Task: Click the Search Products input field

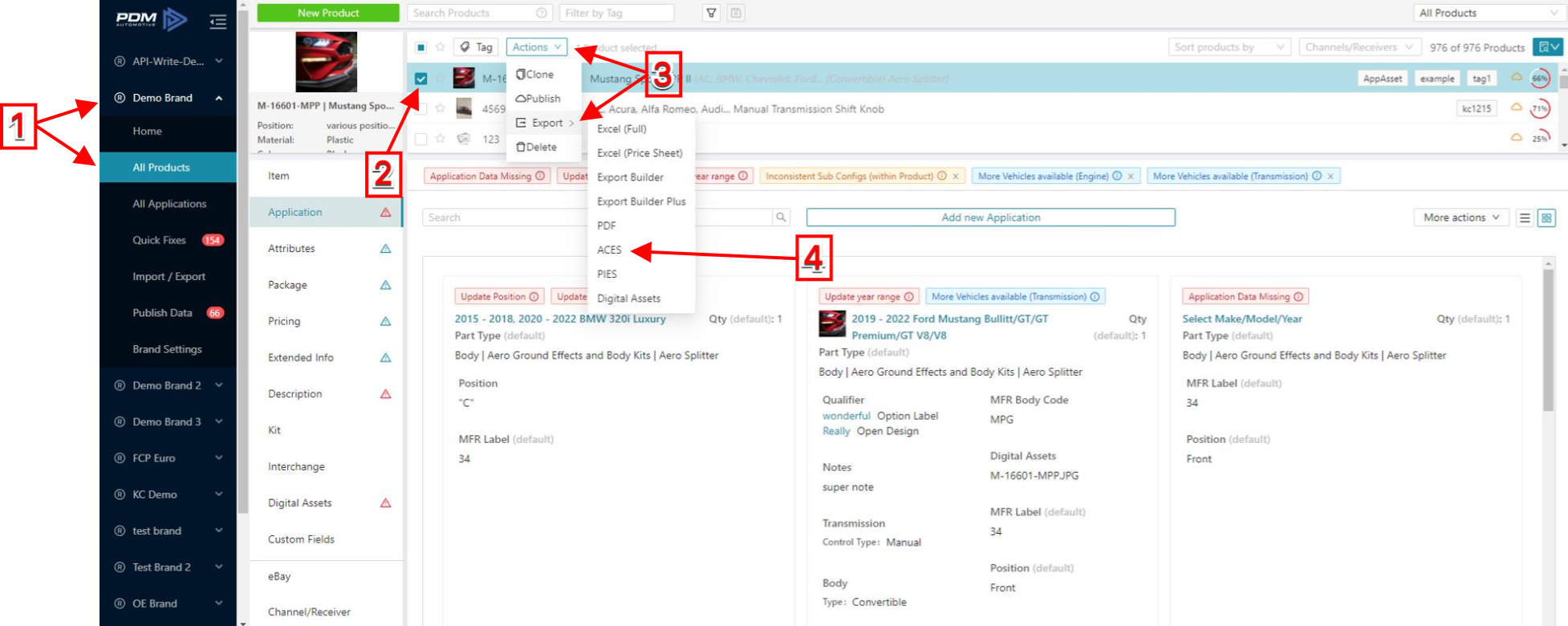Action: point(480,13)
